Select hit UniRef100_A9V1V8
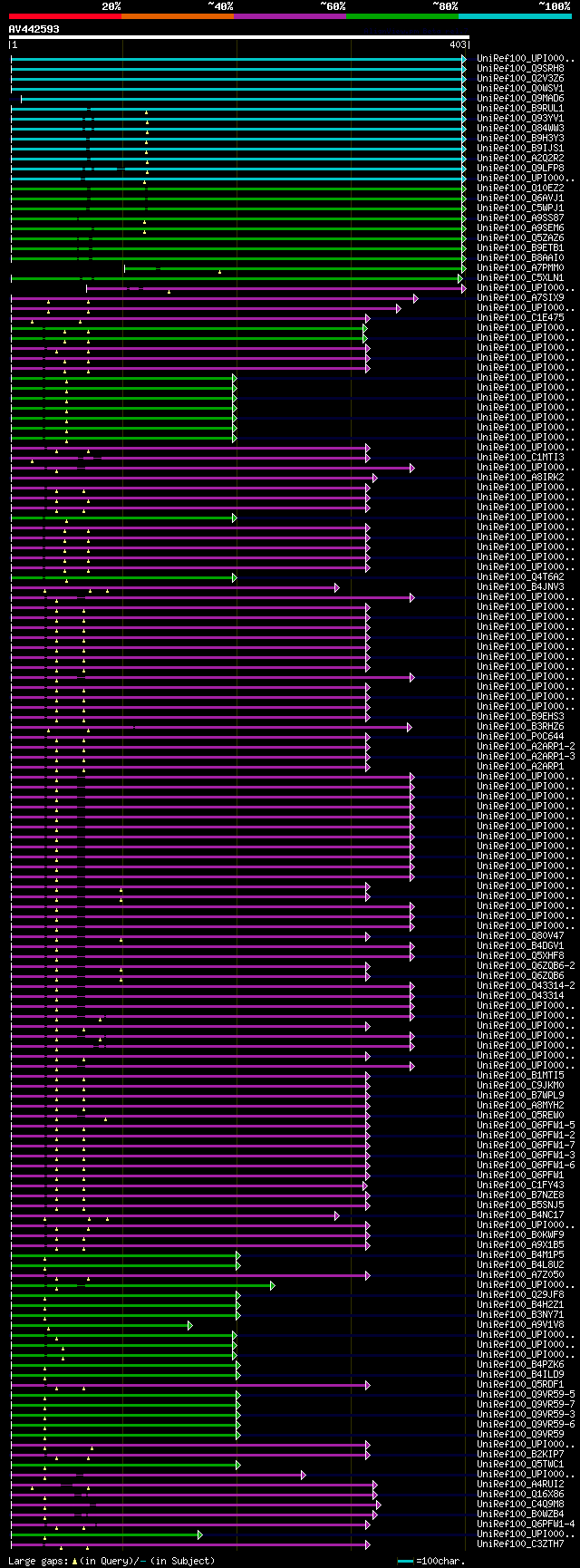Viewport: 580px width, 1568px height. coord(520,1324)
